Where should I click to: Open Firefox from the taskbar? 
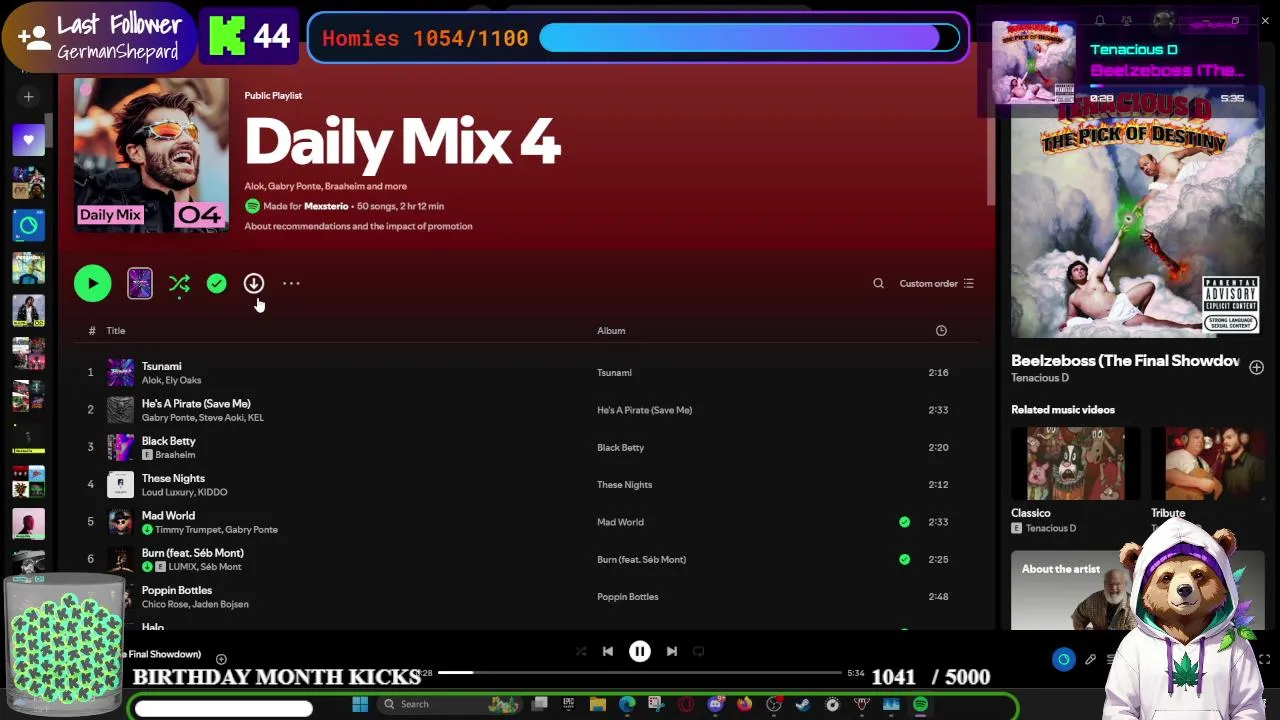(744, 705)
